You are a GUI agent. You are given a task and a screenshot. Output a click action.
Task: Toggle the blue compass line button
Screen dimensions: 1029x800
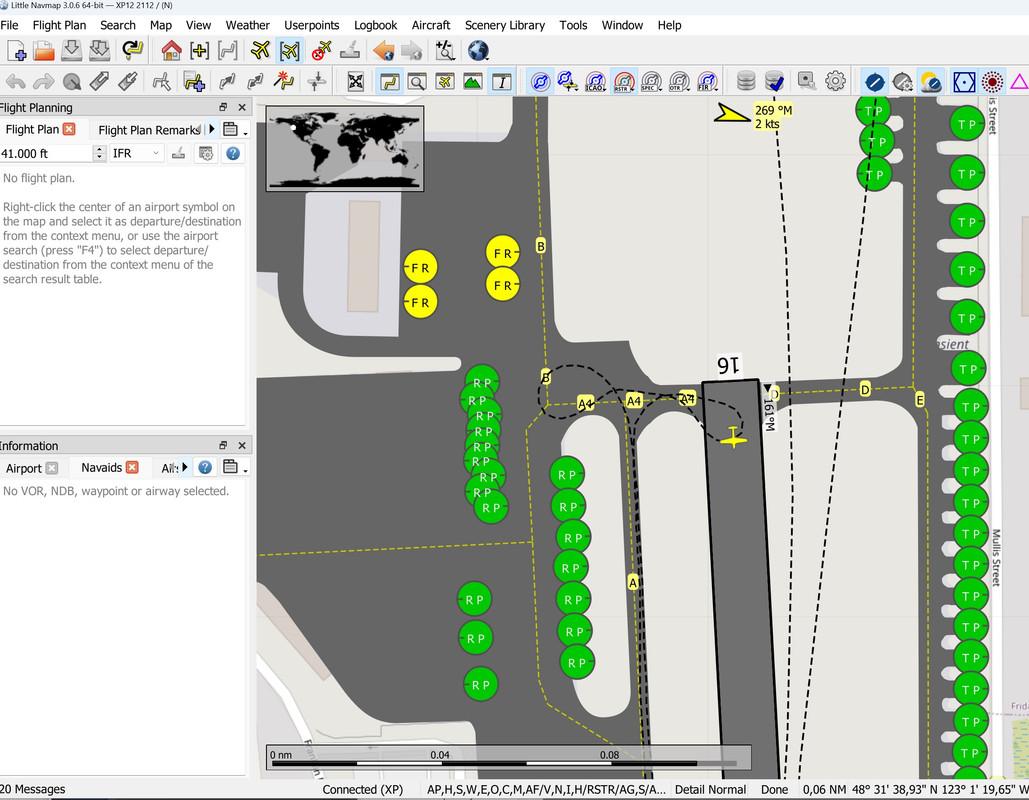click(874, 81)
